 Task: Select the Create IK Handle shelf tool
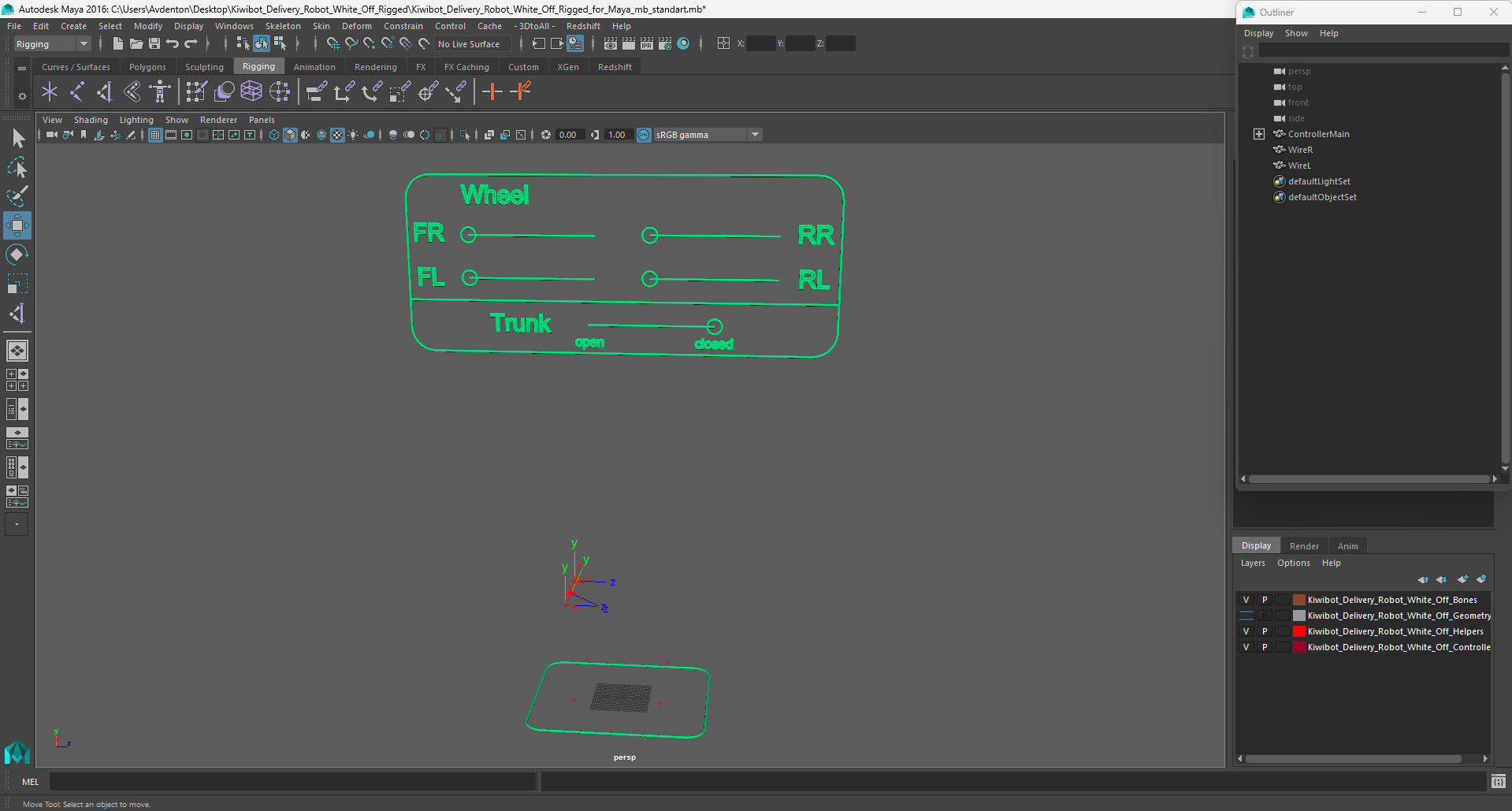(105, 91)
